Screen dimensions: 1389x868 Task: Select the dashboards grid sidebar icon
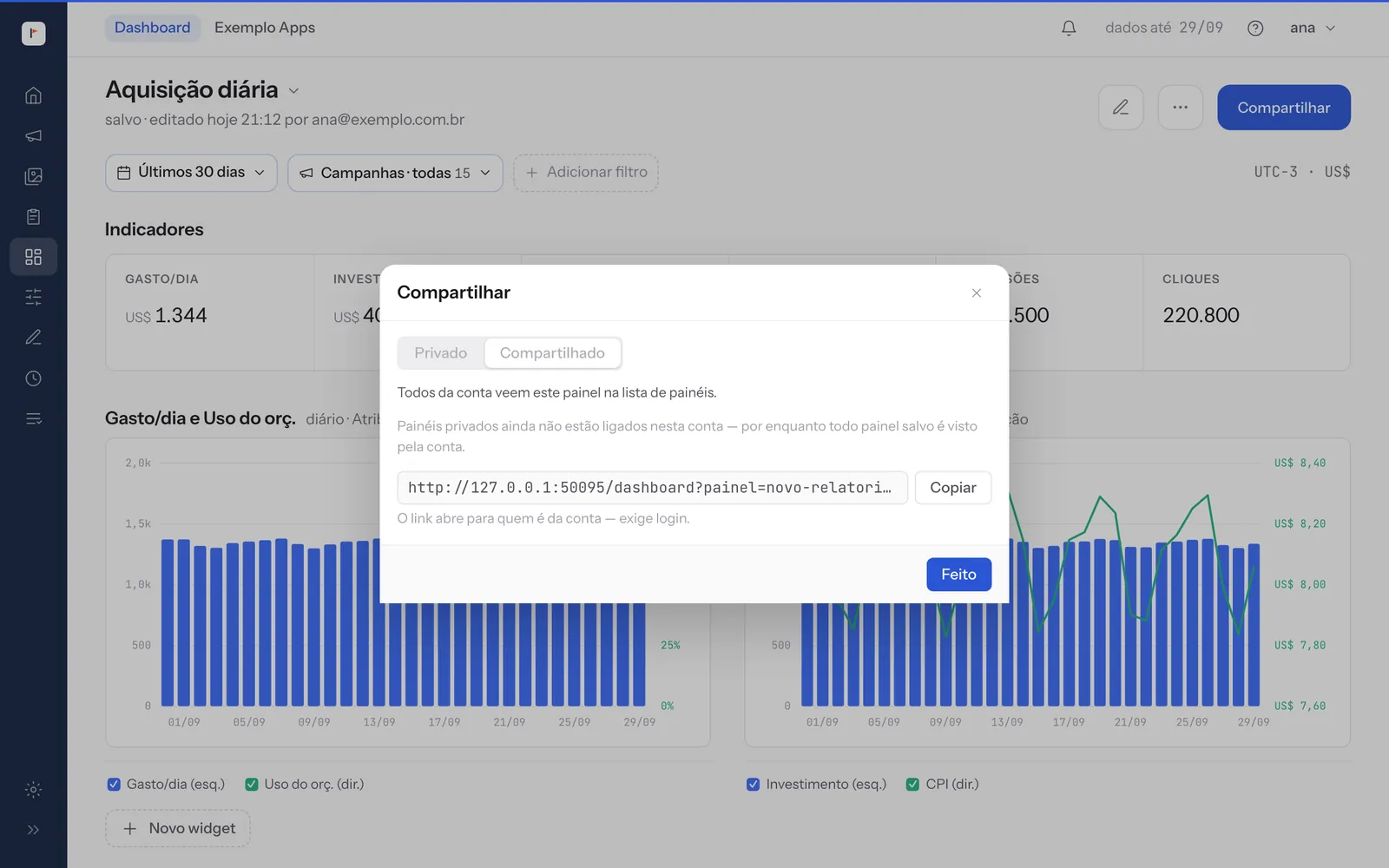coord(33,257)
